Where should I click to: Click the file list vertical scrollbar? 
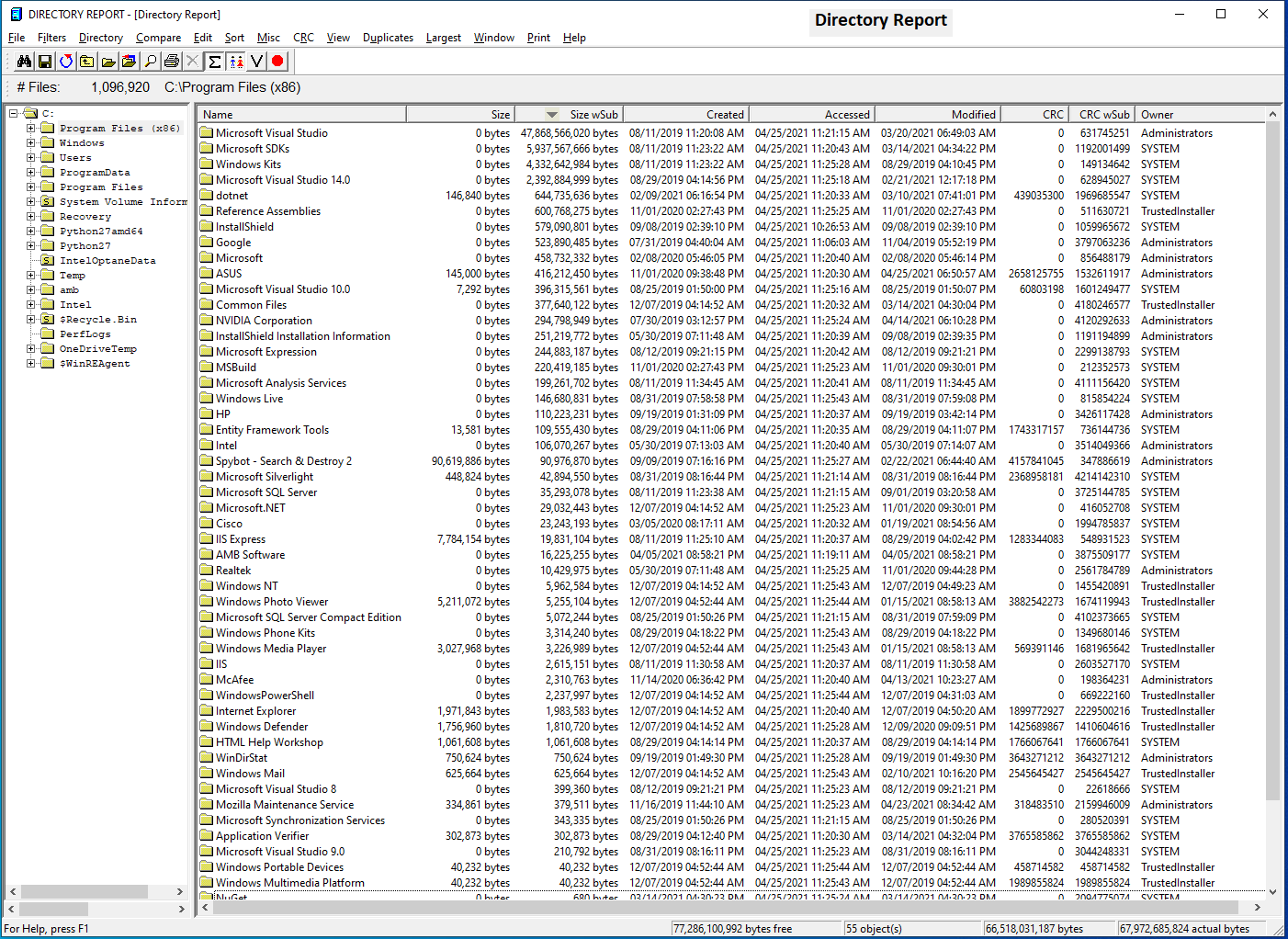tap(1272, 503)
